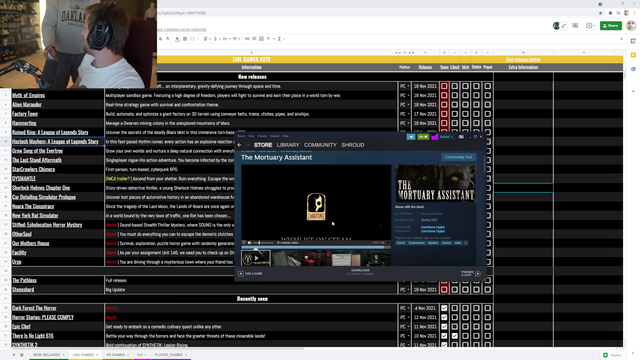This screenshot has width=640, height=360.
Task: Click the fill color paint bucket icon
Action: 177,39
